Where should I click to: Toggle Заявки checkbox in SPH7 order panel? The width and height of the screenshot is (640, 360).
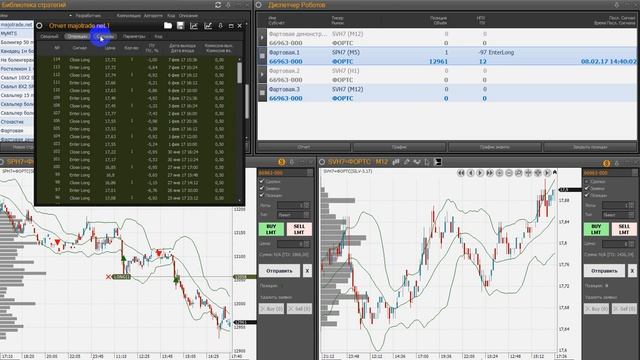pos(262,188)
